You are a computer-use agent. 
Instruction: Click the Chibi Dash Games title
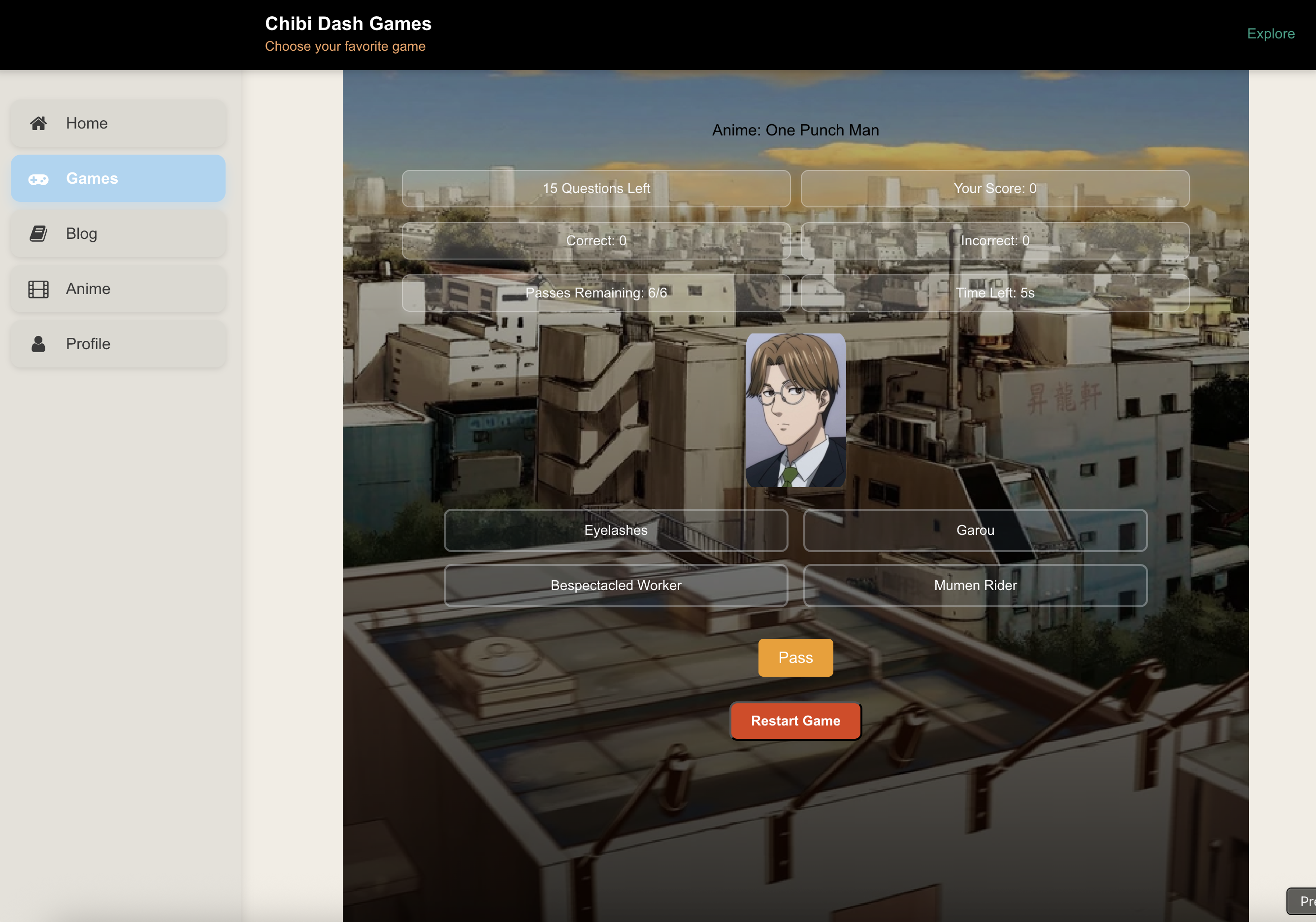click(348, 24)
